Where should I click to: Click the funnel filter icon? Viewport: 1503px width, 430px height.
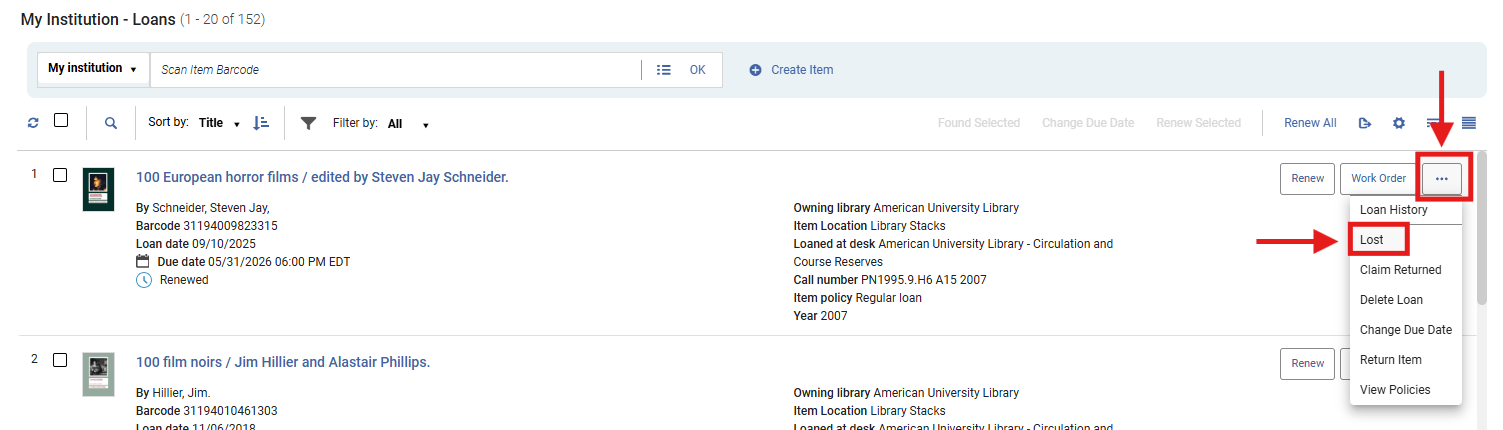309,123
